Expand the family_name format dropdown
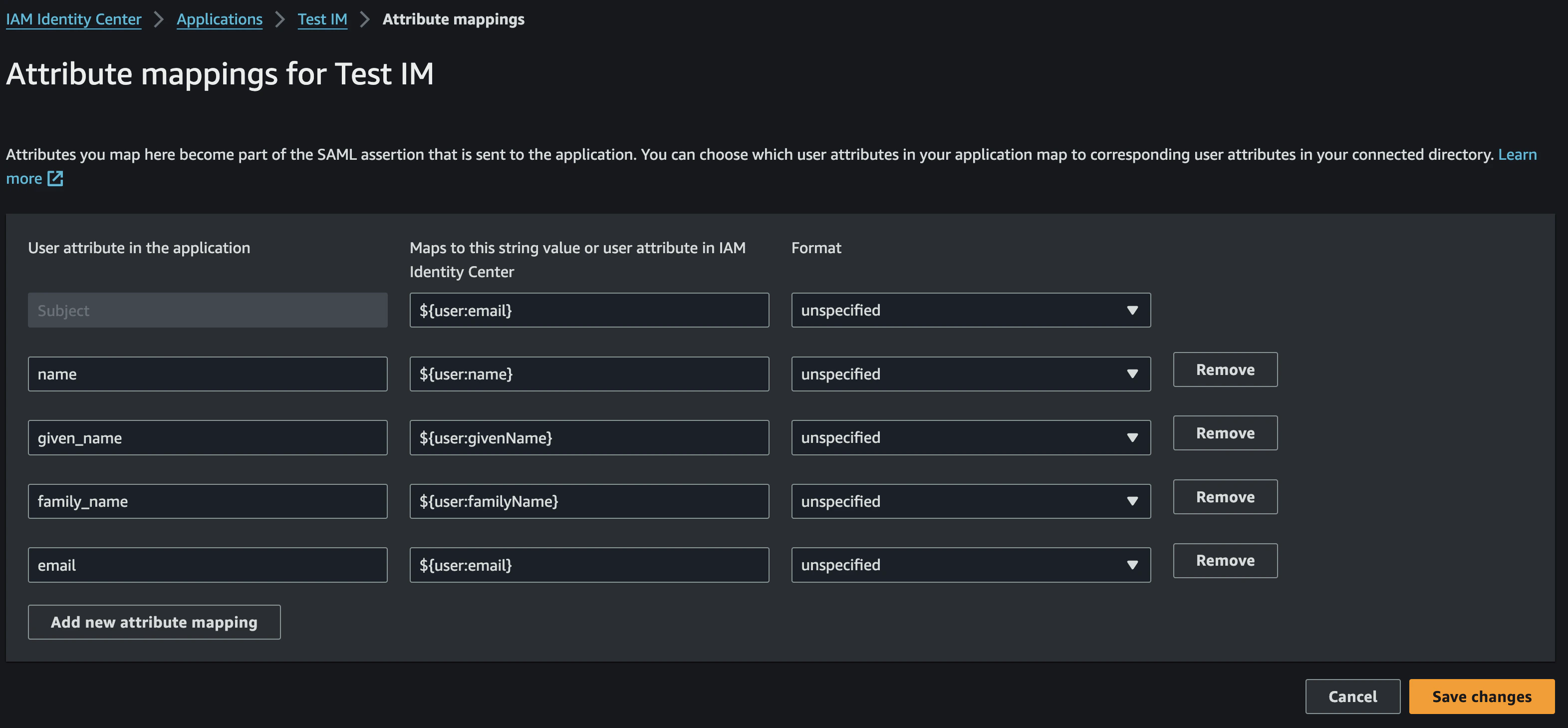This screenshot has height=728, width=1568. [x=970, y=501]
